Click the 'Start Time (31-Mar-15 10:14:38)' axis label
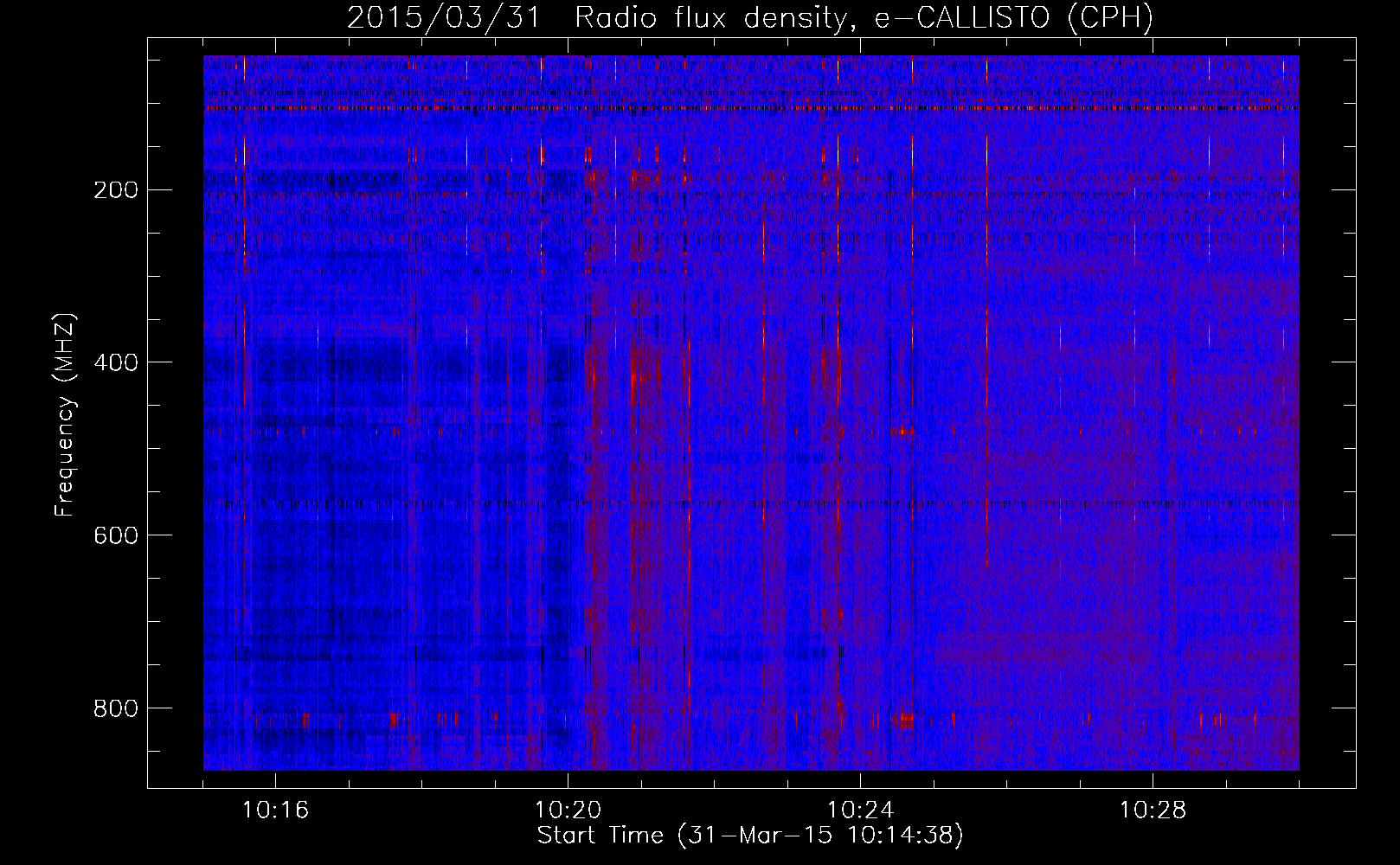This screenshot has height=865, width=1400. pos(750,836)
